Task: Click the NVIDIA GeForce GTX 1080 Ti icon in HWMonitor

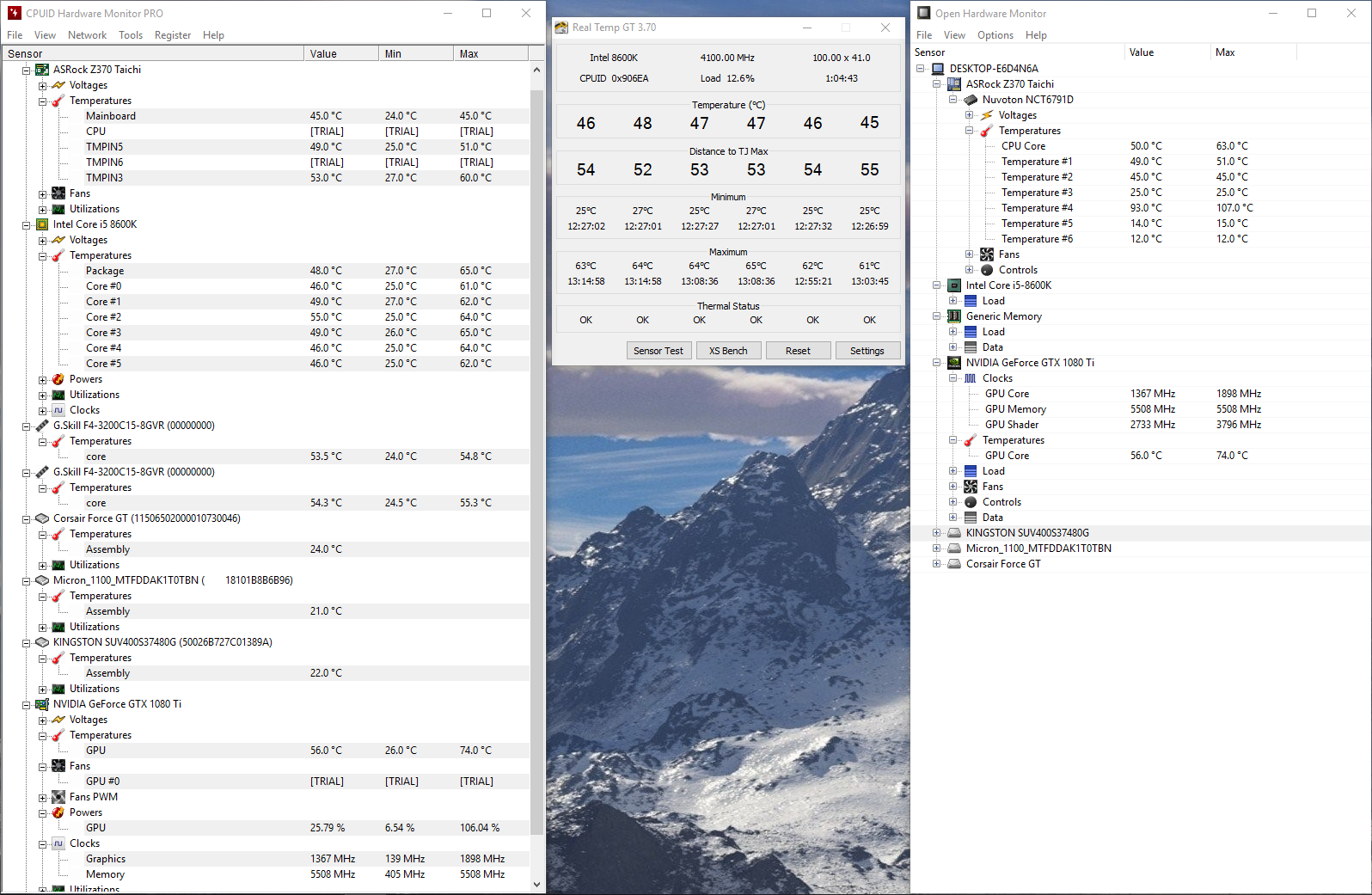Action: coord(42,704)
